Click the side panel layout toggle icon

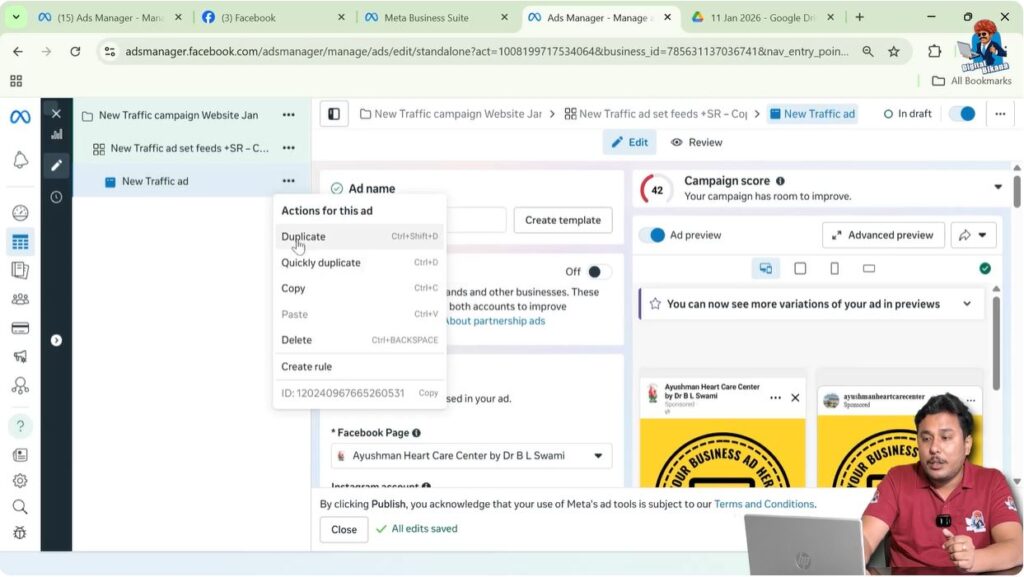[334, 114]
